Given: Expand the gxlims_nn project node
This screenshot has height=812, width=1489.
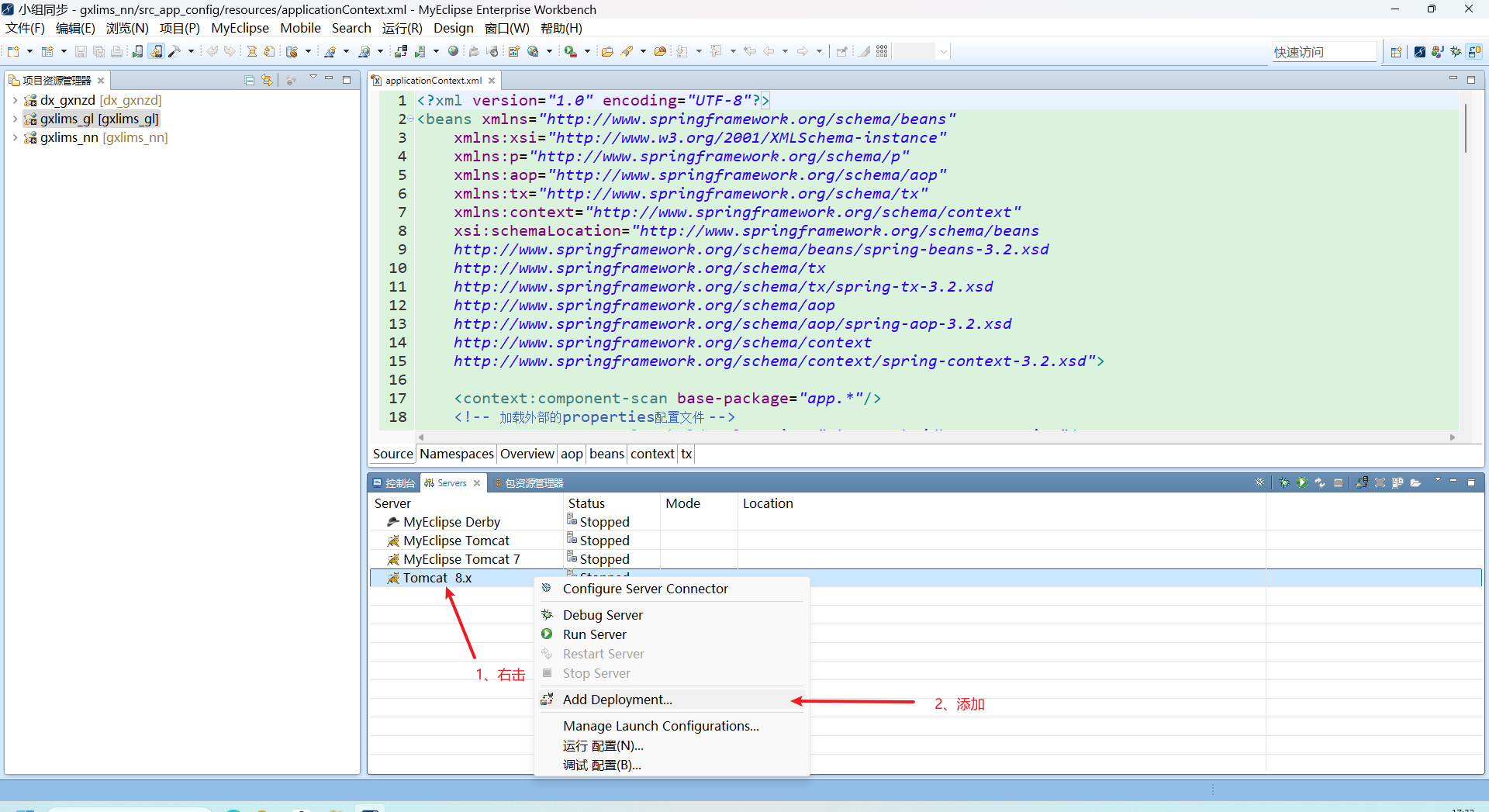Looking at the screenshot, I should 15,137.
